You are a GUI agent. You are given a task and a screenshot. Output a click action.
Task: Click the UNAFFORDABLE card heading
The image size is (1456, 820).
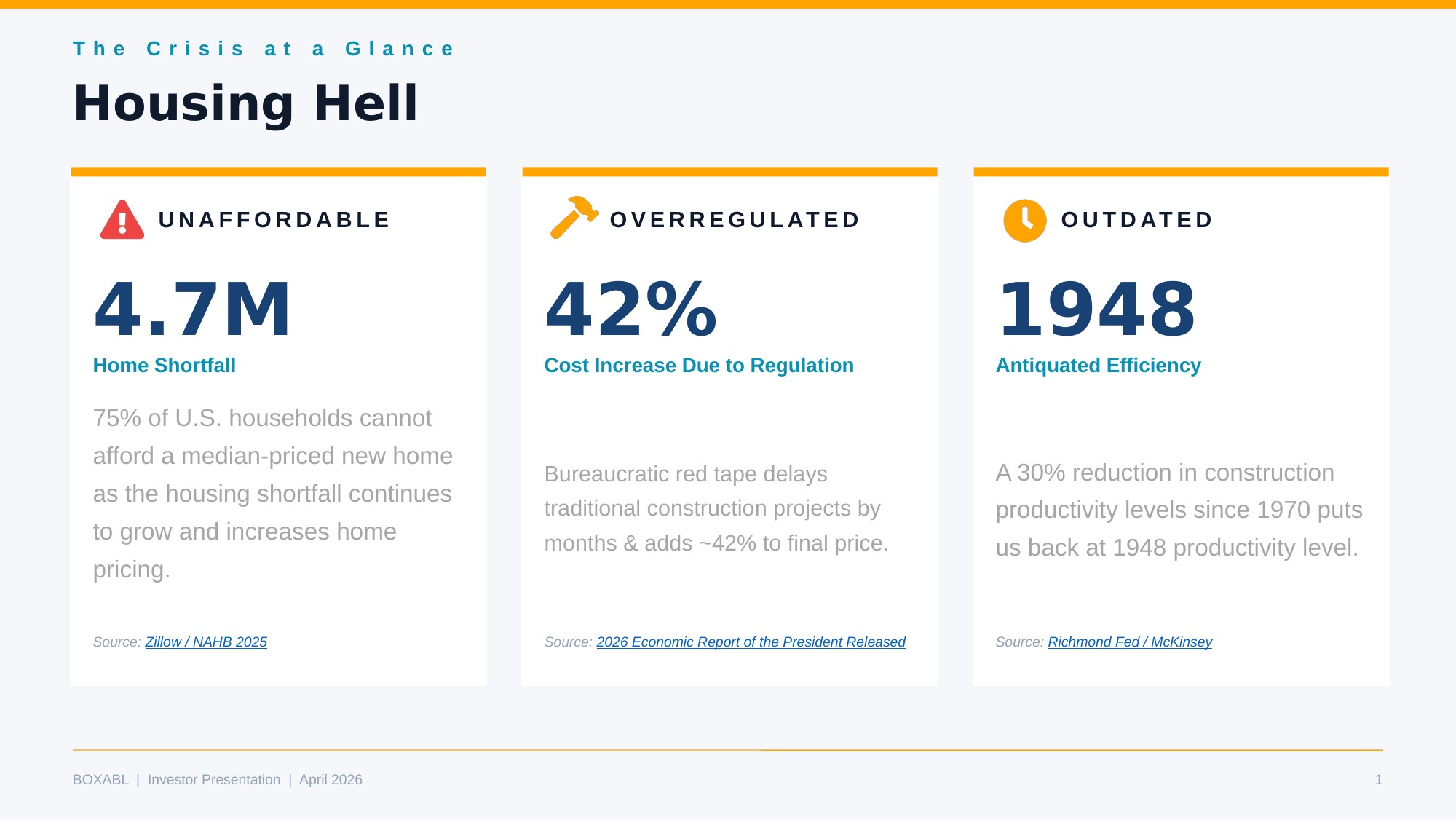coord(274,220)
